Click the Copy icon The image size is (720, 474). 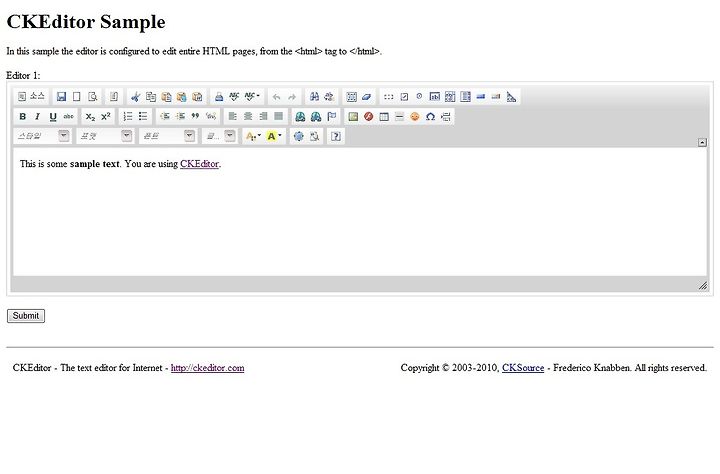pyautogui.click(x=151, y=96)
